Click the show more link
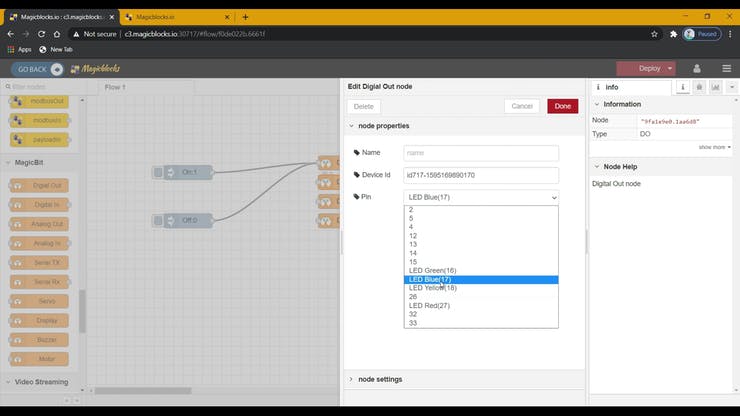This screenshot has height=416, width=740. tap(715, 147)
